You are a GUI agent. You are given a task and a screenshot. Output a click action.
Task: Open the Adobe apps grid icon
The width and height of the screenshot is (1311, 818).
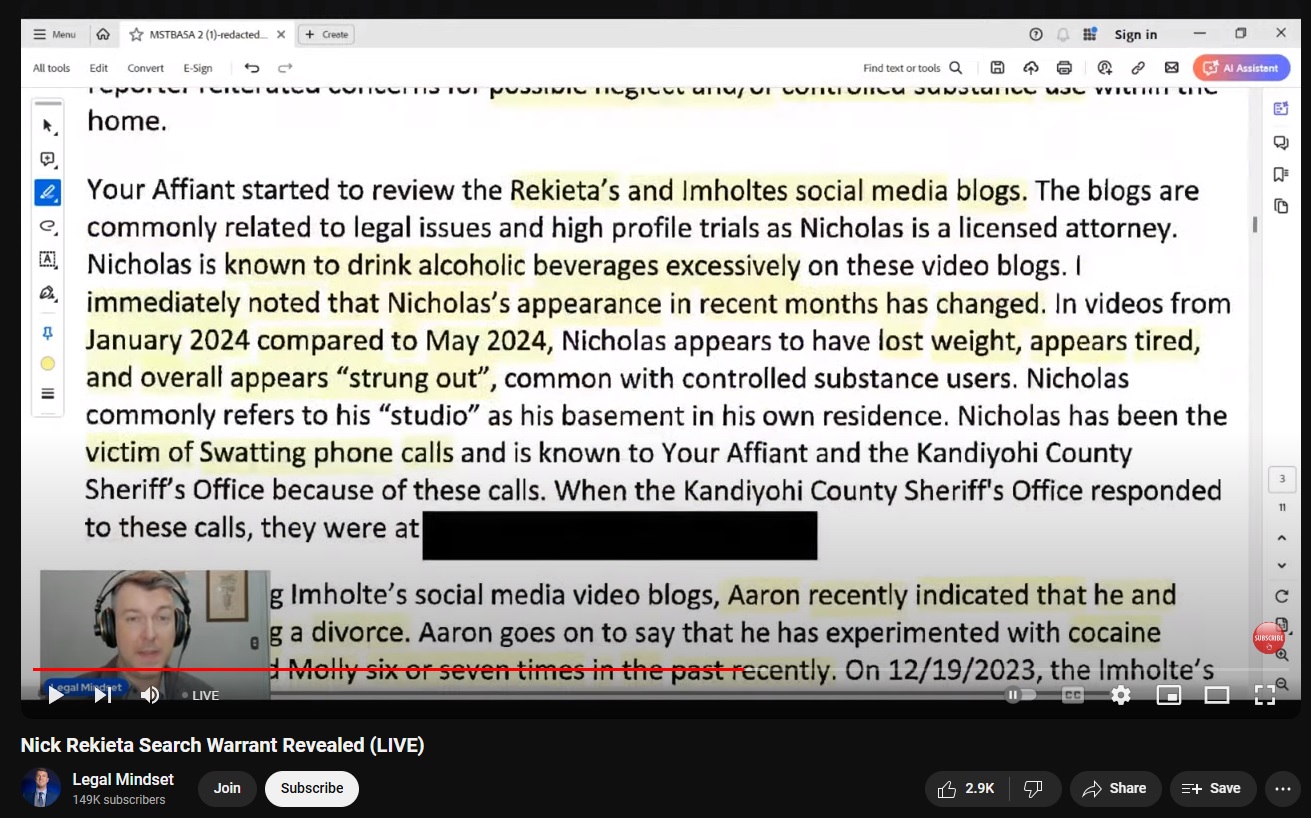1090,34
